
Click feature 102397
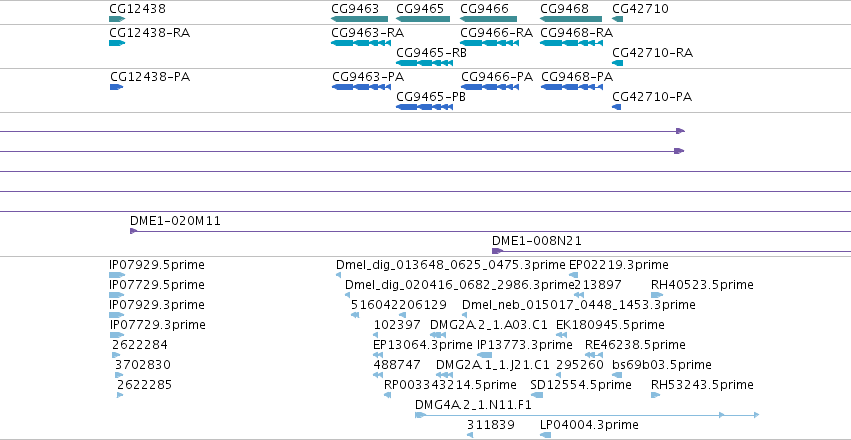click(397, 325)
